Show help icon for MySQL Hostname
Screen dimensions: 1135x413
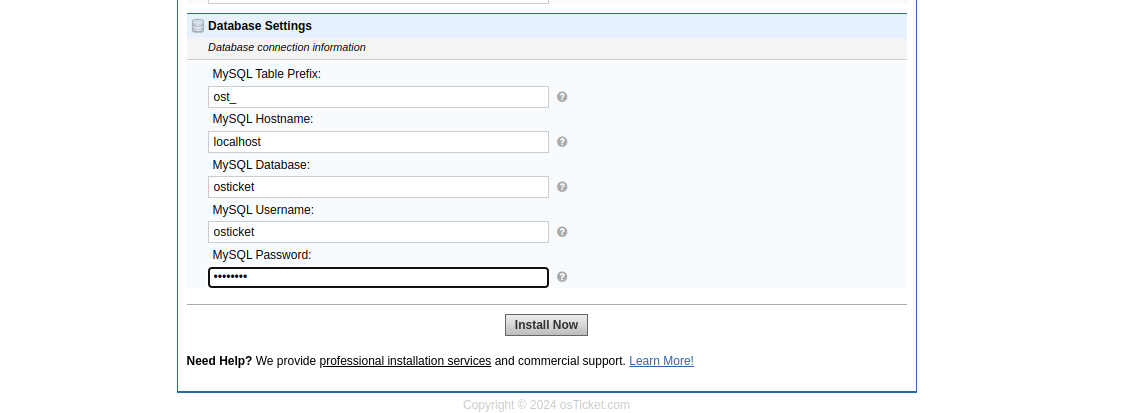[x=562, y=142]
